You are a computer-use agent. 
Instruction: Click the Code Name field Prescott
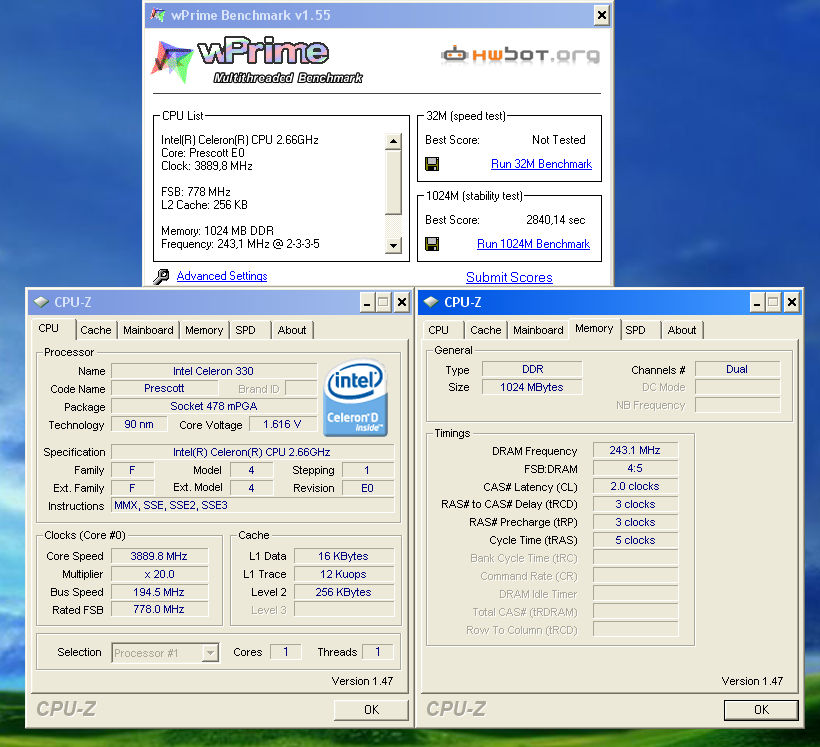coord(164,388)
